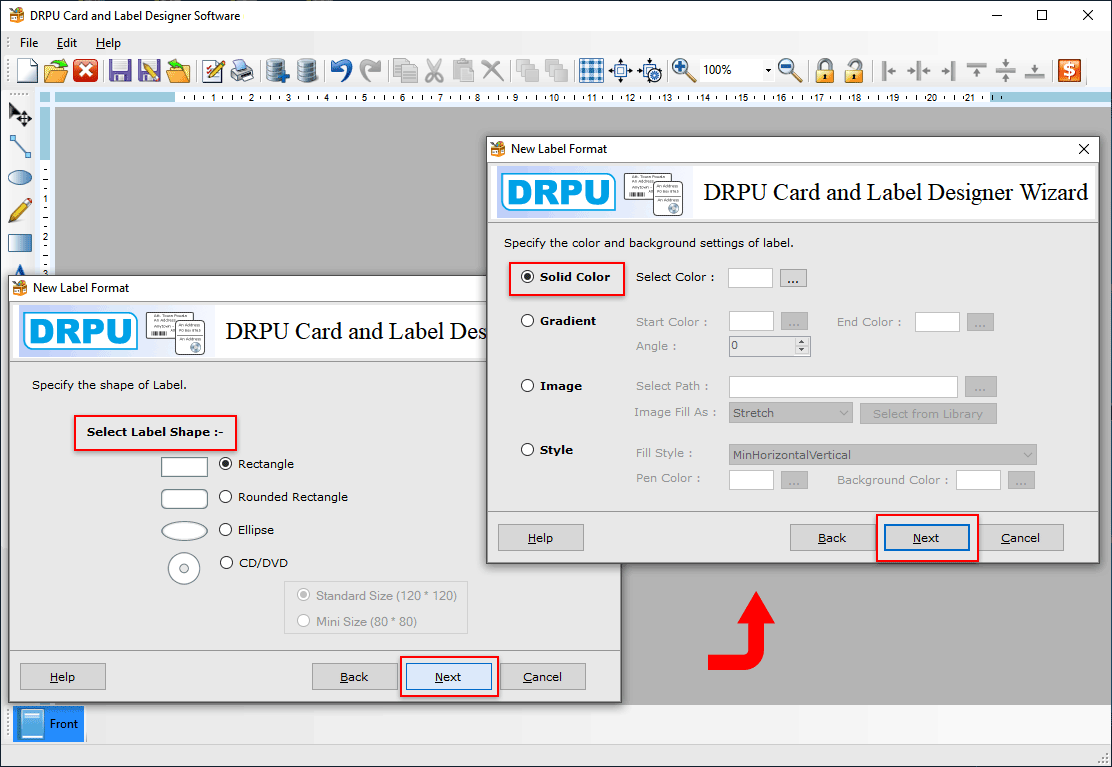Select the Gradient background option
The image size is (1112, 767).
[x=528, y=320]
